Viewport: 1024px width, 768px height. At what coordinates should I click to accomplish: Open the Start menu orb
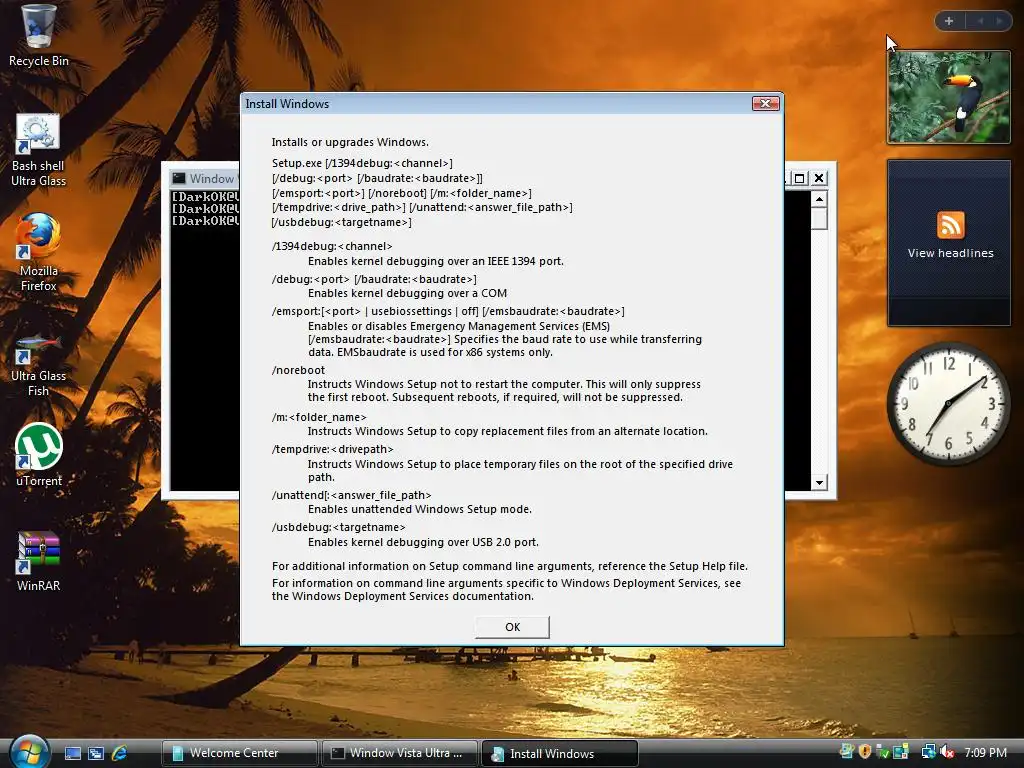pyautogui.click(x=29, y=752)
